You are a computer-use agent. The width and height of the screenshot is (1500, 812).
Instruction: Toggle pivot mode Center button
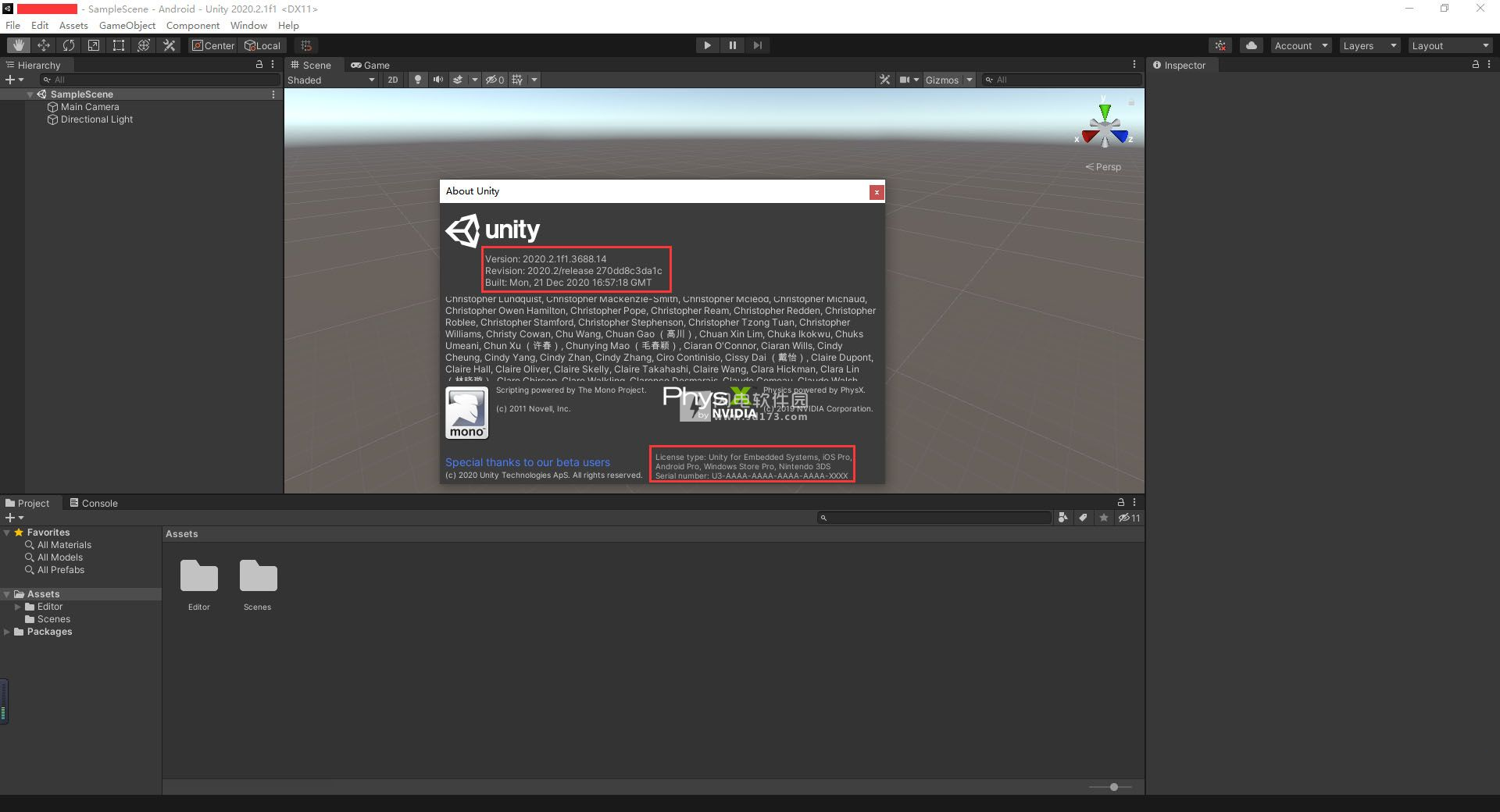pyautogui.click(x=213, y=45)
